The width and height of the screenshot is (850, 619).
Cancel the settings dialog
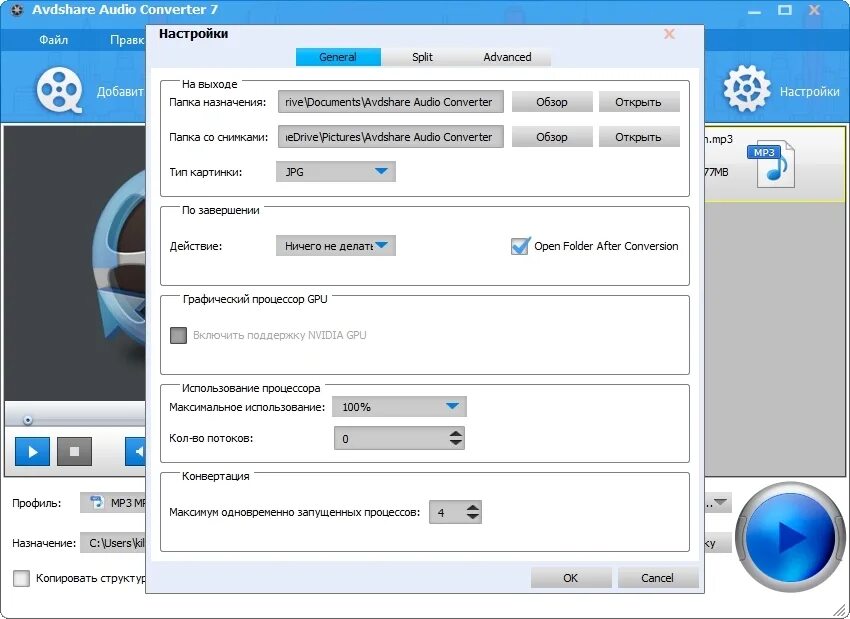(658, 578)
